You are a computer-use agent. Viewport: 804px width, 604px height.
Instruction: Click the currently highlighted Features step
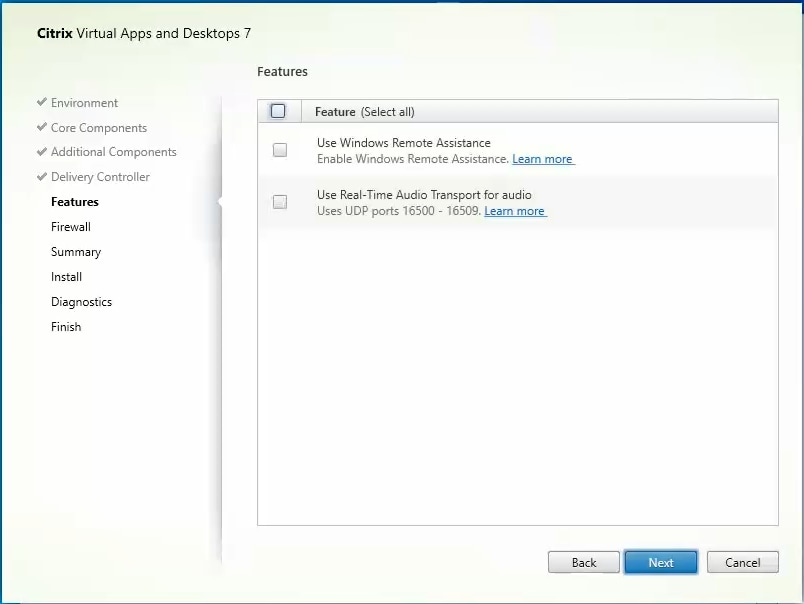72,202
